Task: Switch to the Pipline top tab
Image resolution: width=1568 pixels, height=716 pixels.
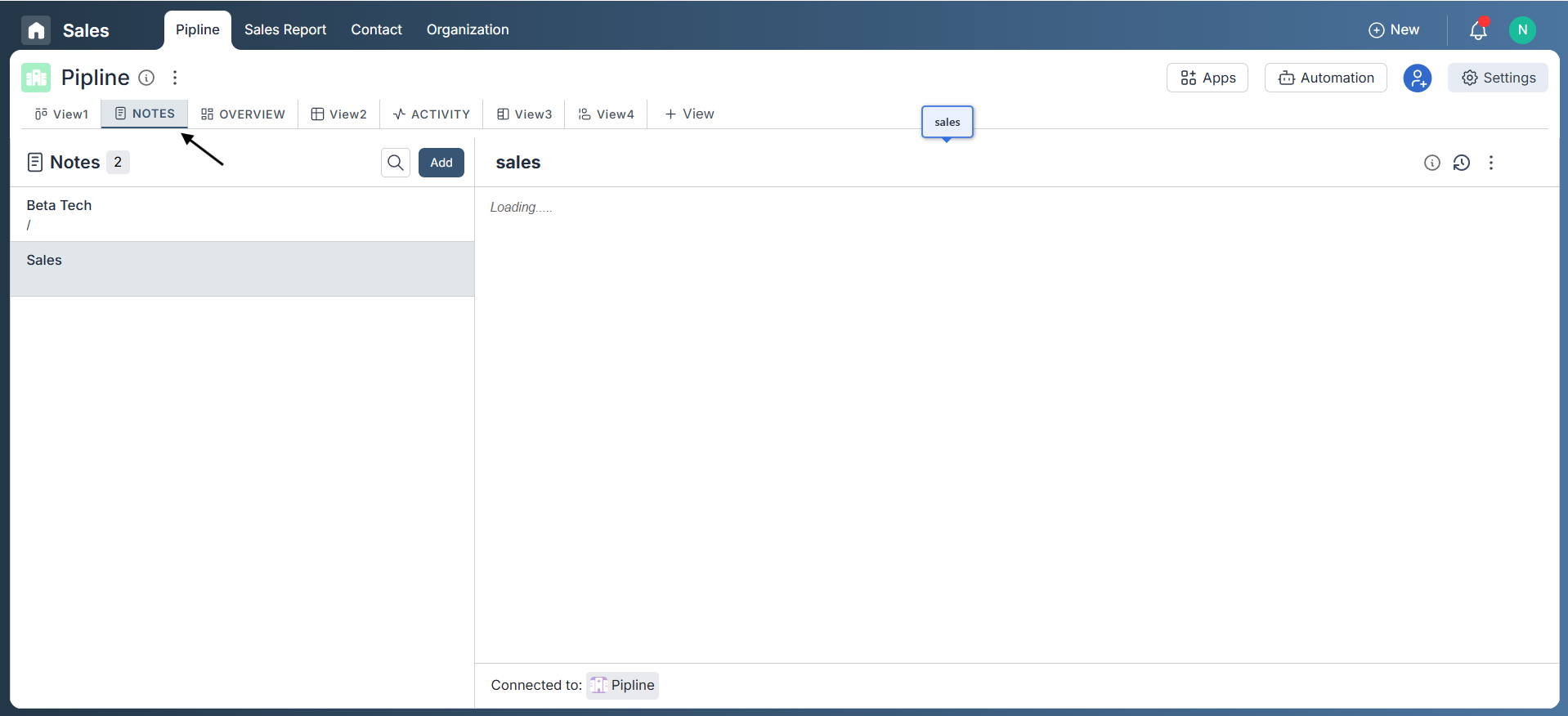Action: click(198, 30)
